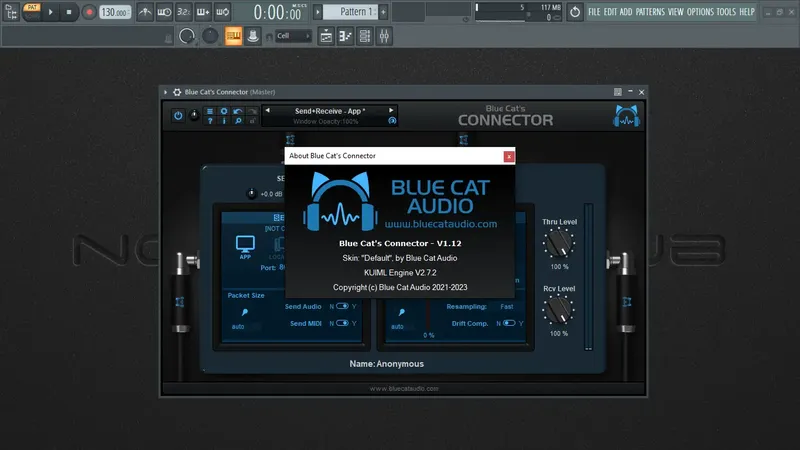Open the plugin picker list icon
Viewport: 800px width, 450px height.
coord(365,36)
